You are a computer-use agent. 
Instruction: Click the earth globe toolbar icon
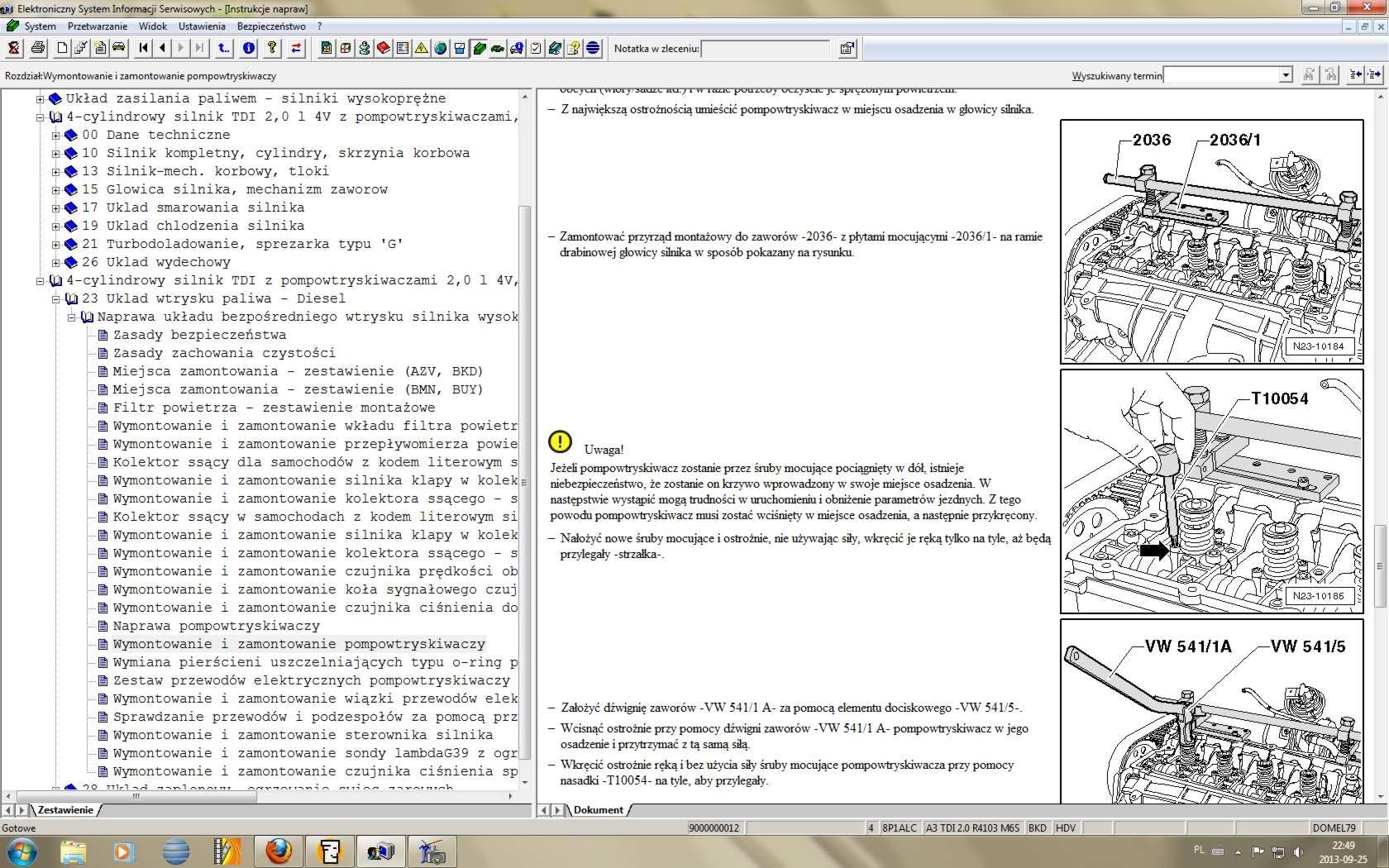(x=441, y=48)
